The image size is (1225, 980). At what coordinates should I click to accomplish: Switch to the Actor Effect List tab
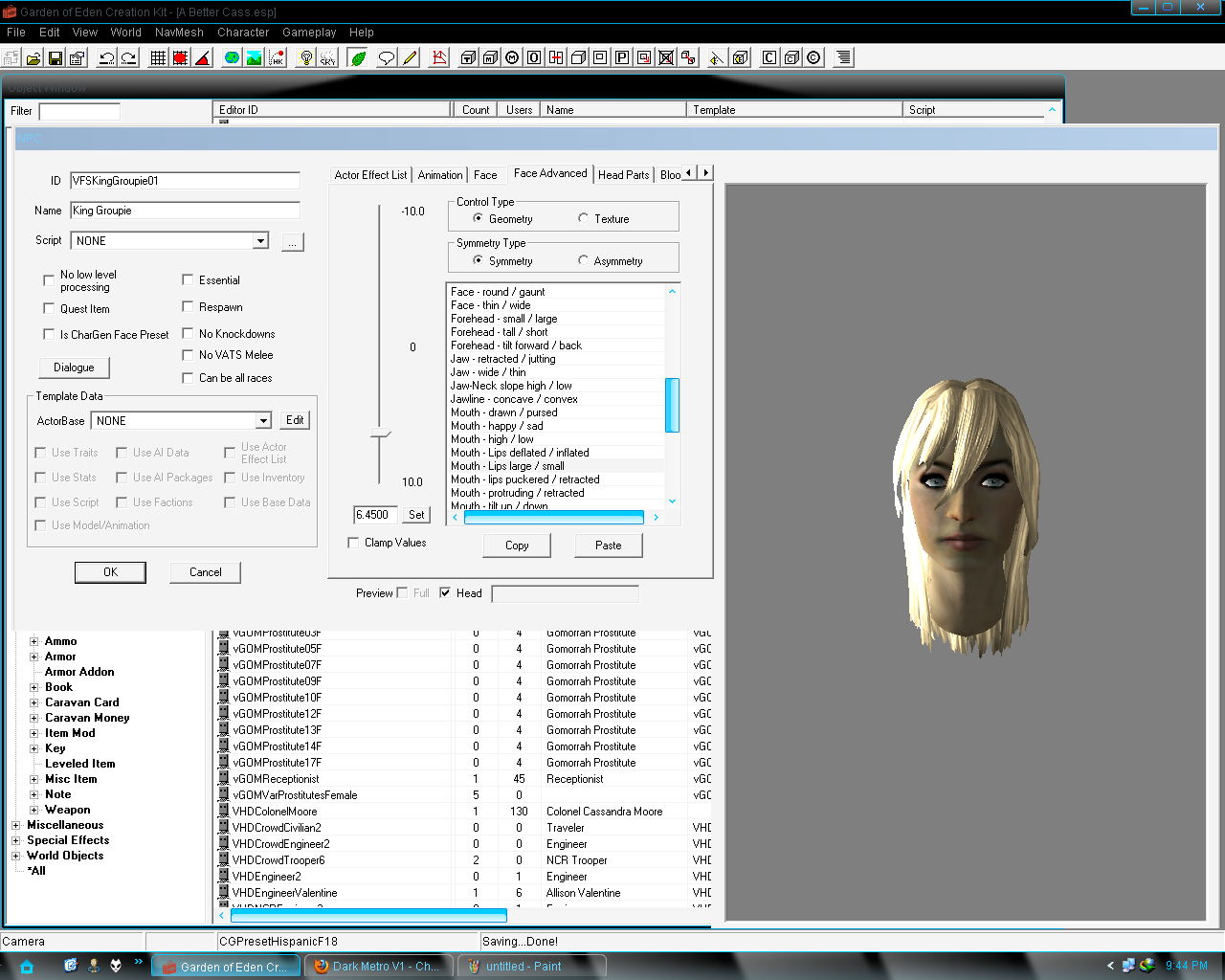pyautogui.click(x=370, y=175)
